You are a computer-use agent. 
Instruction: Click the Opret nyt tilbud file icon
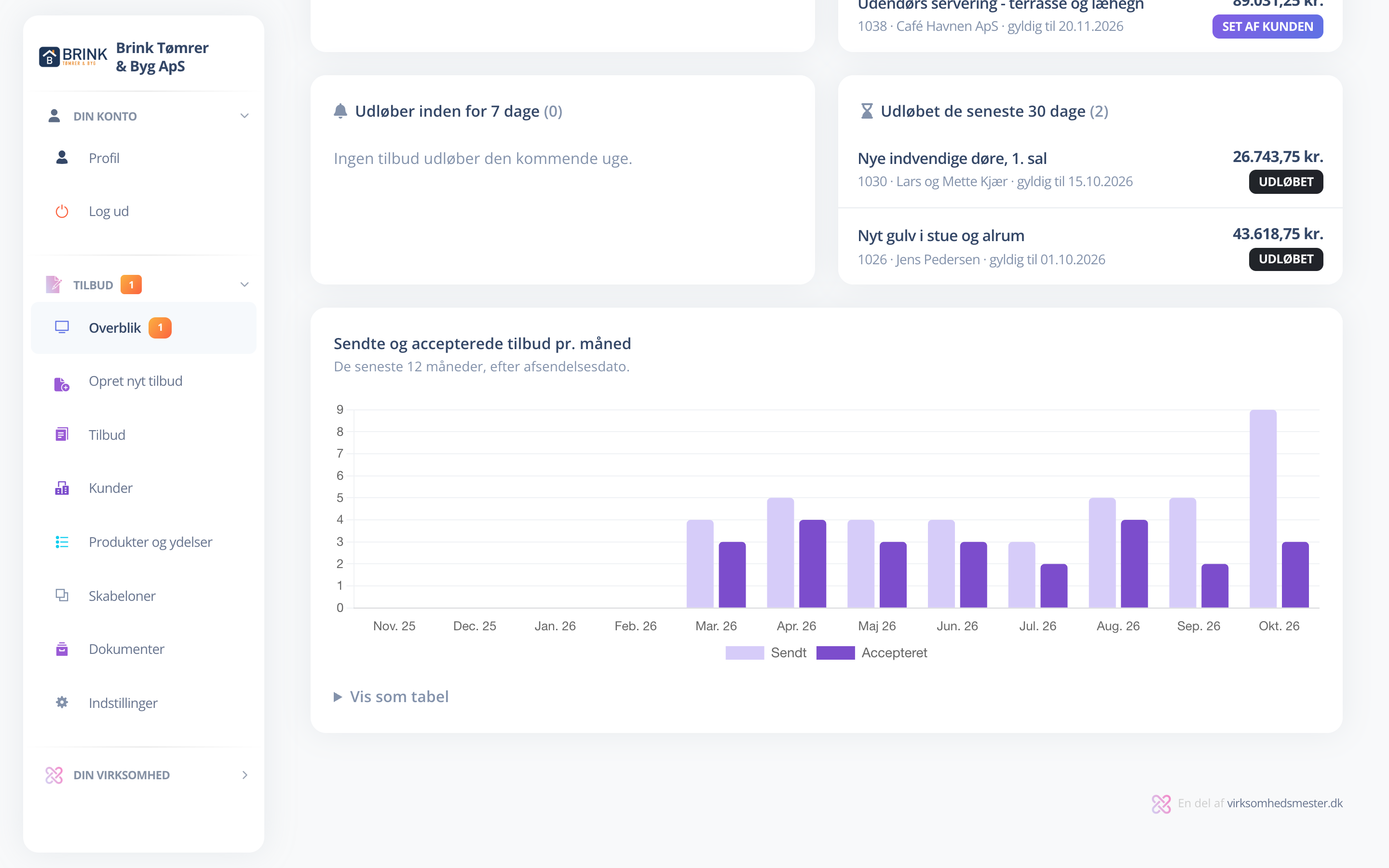(x=62, y=384)
